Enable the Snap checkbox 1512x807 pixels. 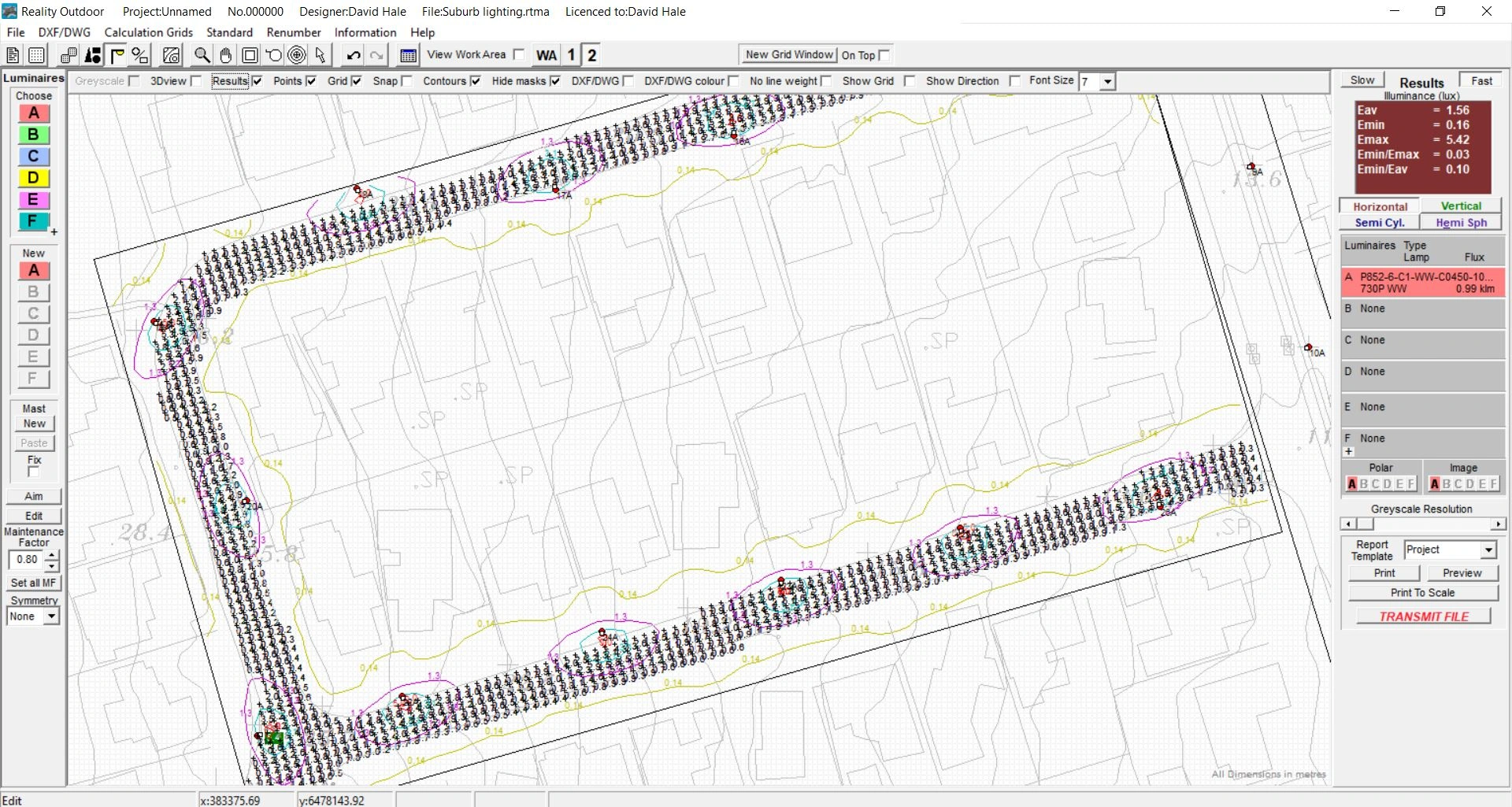[x=406, y=81]
